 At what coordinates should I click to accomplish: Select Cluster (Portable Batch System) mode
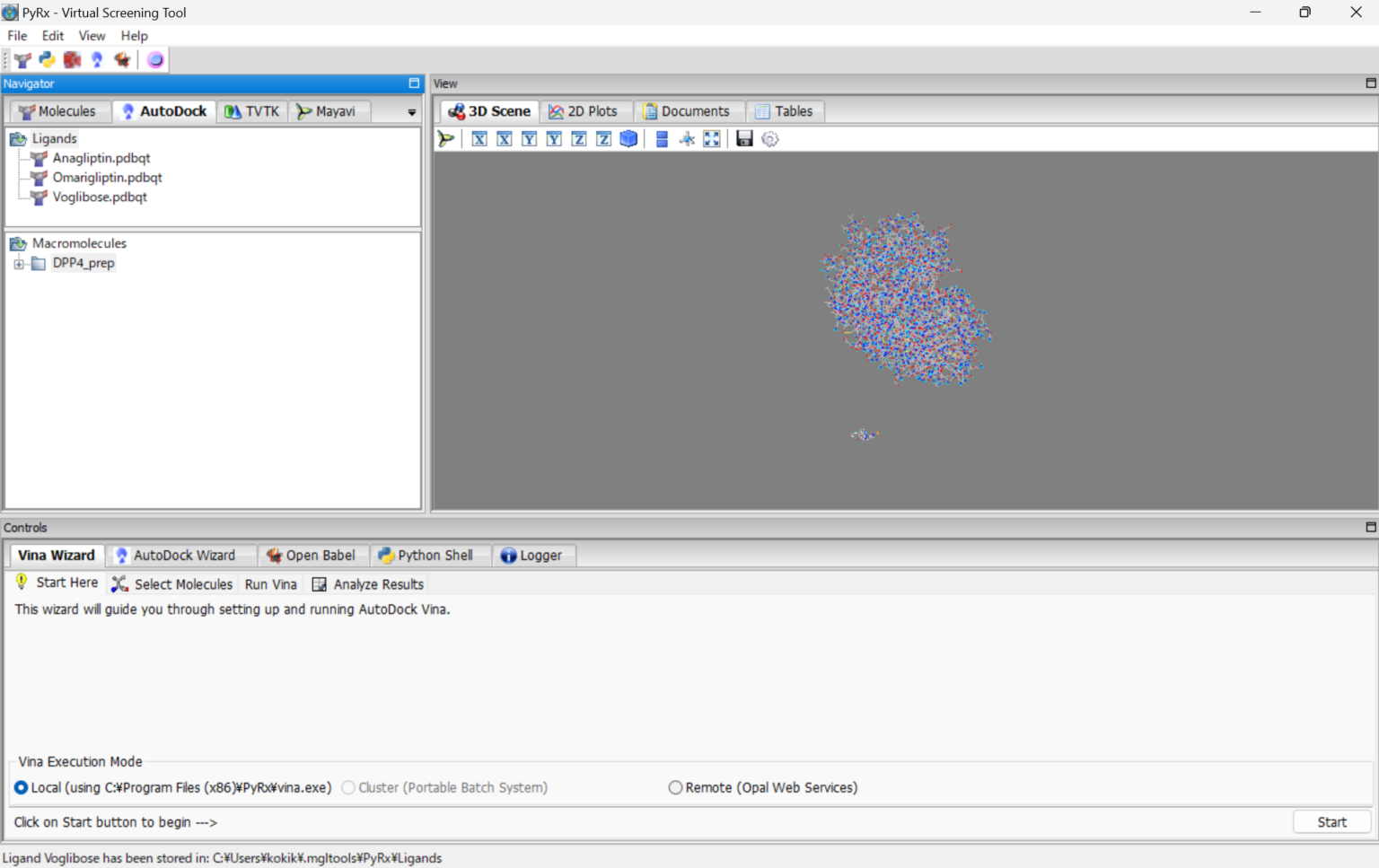(x=348, y=787)
